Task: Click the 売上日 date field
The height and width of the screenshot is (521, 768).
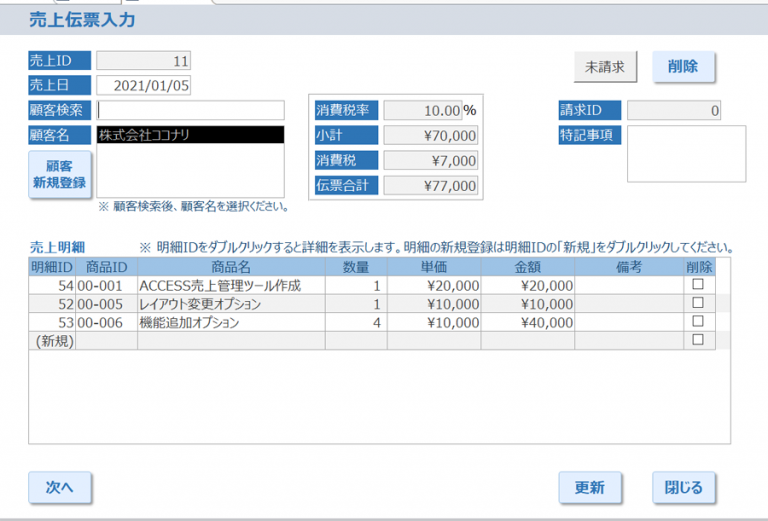Action: pos(143,86)
